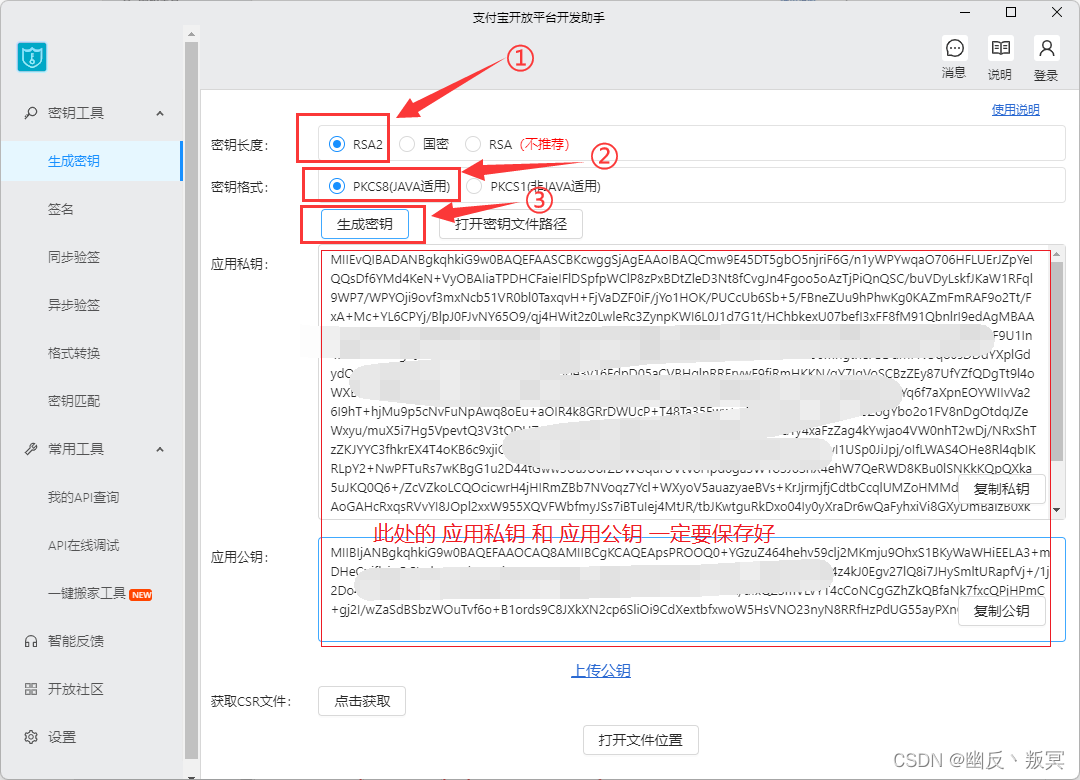Image resolution: width=1080 pixels, height=780 pixels.
Task: Click the headset icon beside 智能反馈
Action: pyautogui.click(x=30, y=642)
